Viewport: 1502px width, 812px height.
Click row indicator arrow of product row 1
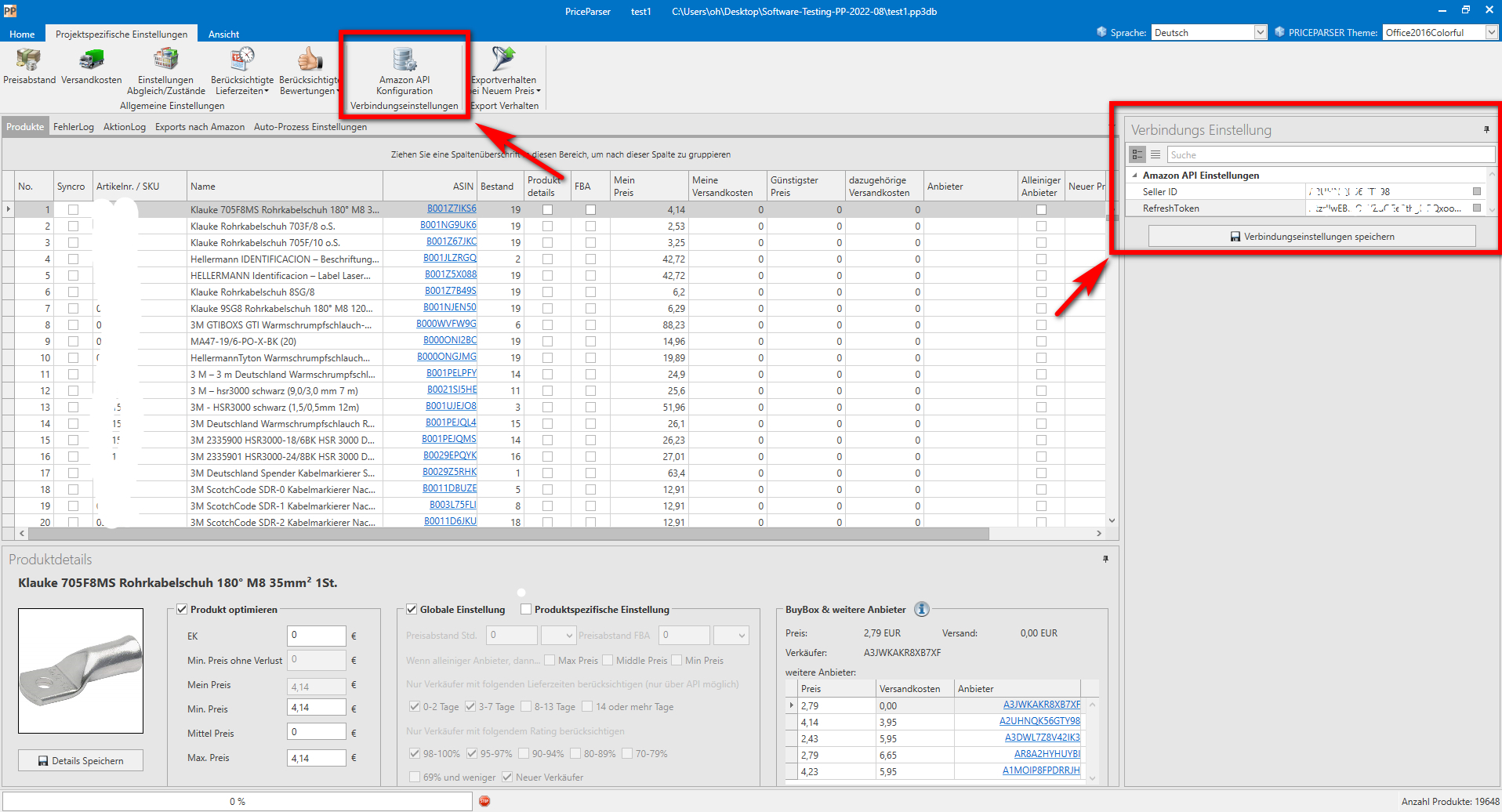(9, 209)
